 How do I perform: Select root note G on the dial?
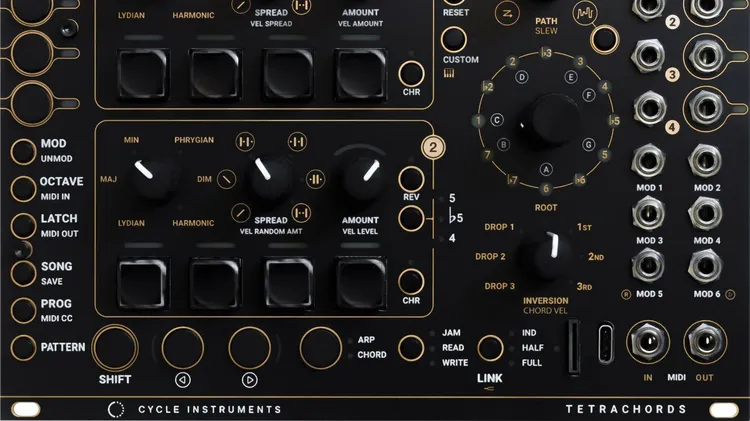coord(588,144)
